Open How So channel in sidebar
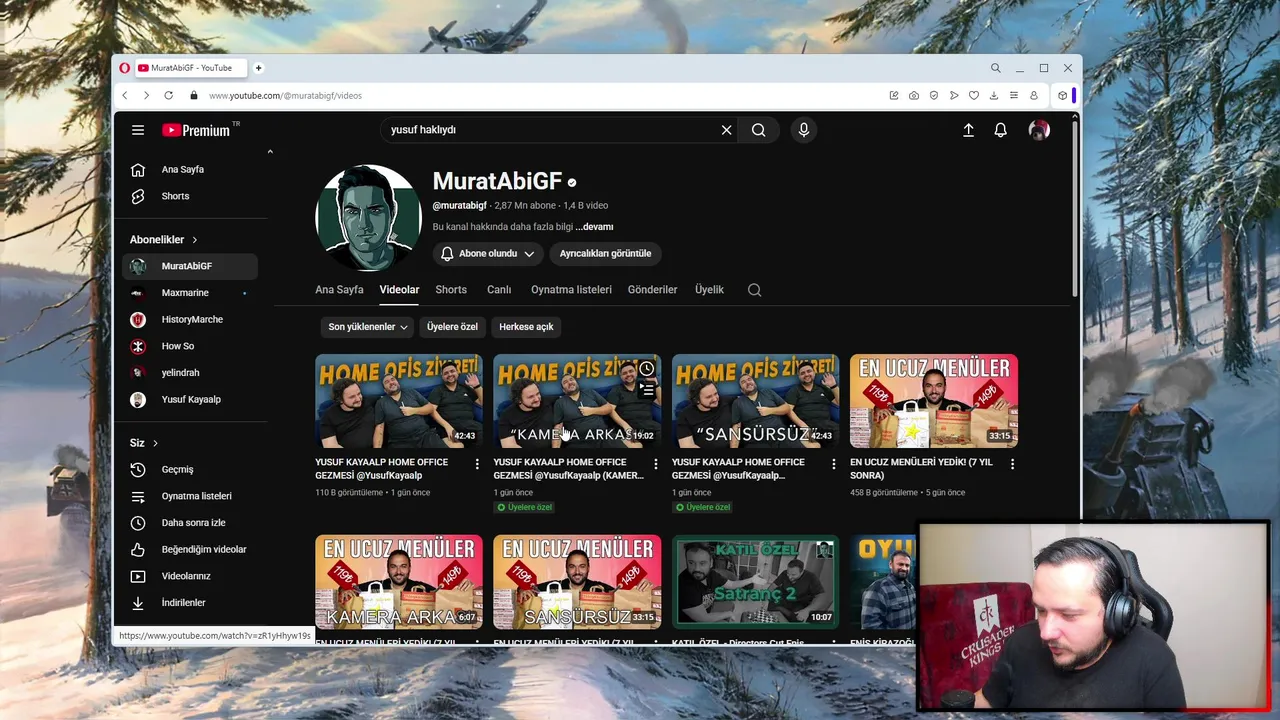 (x=190, y=346)
